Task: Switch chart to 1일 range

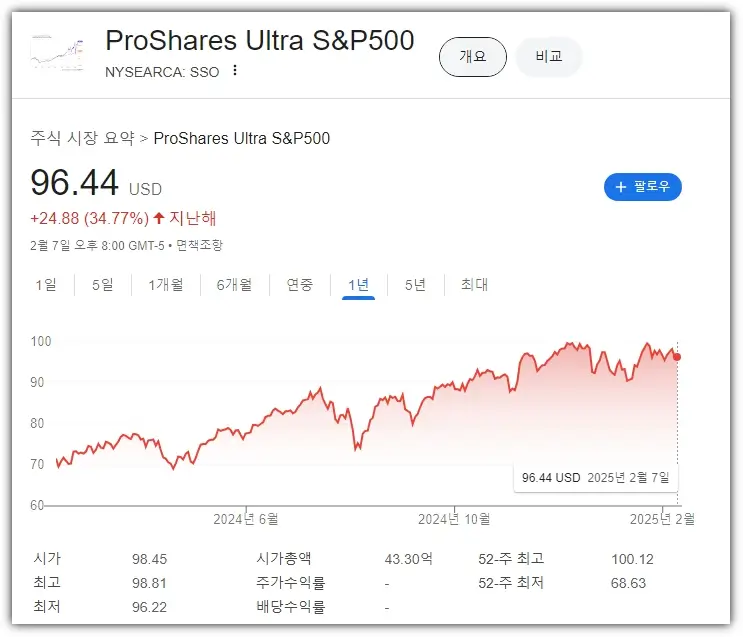Action: tap(46, 285)
